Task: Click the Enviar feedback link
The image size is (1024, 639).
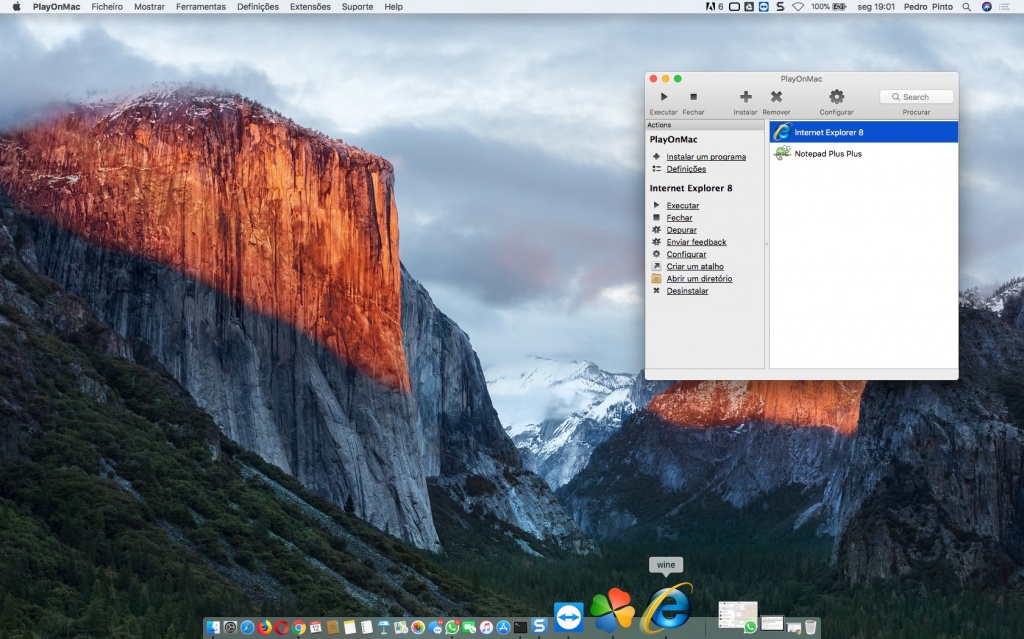Action: point(695,241)
